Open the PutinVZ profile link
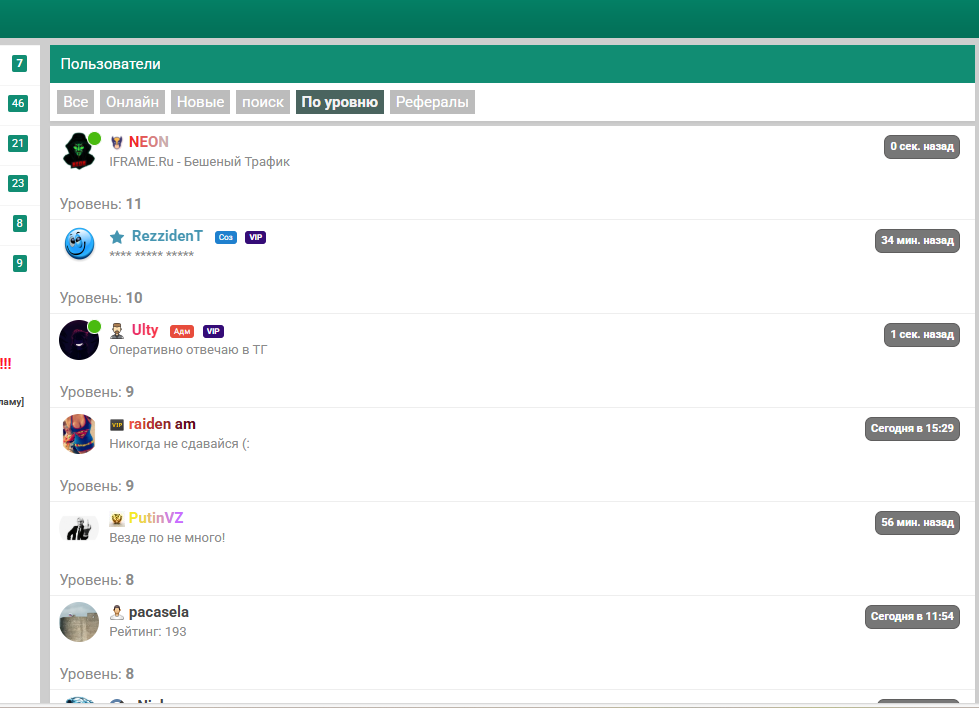This screenshot has width=979, height=708. [156, 518]
